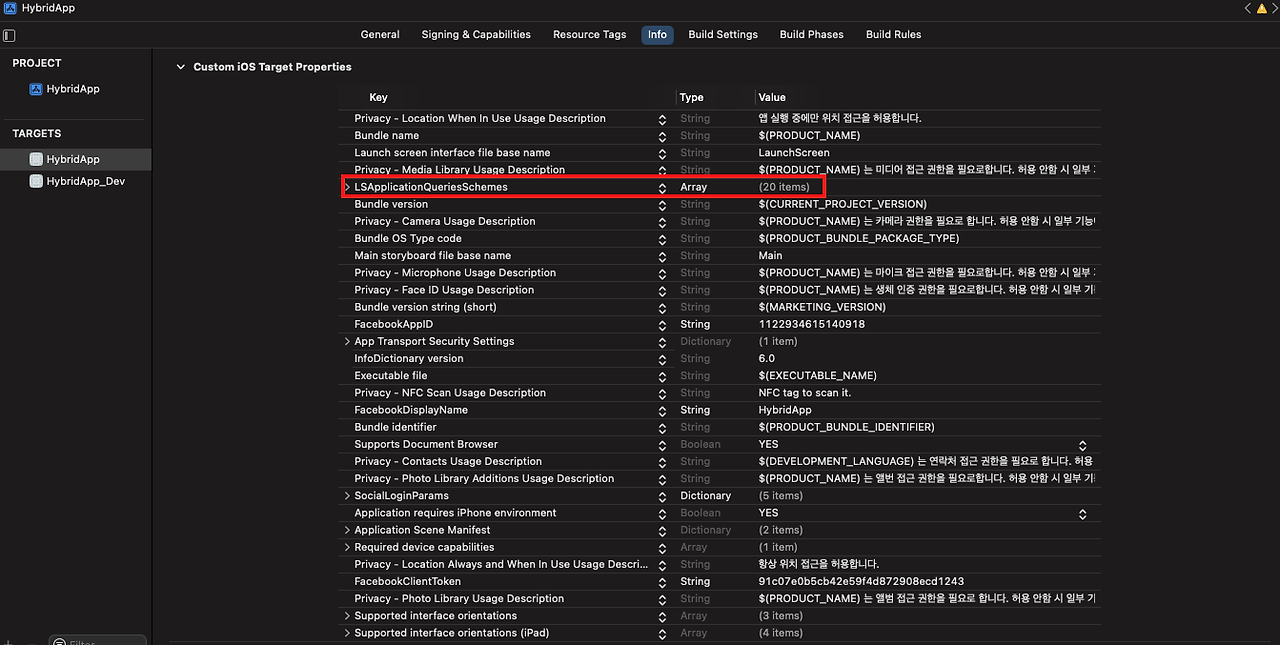Click key stepper for FacebookAppID row
This screenshot has width=1280, height=645.
tap(662, 325)
